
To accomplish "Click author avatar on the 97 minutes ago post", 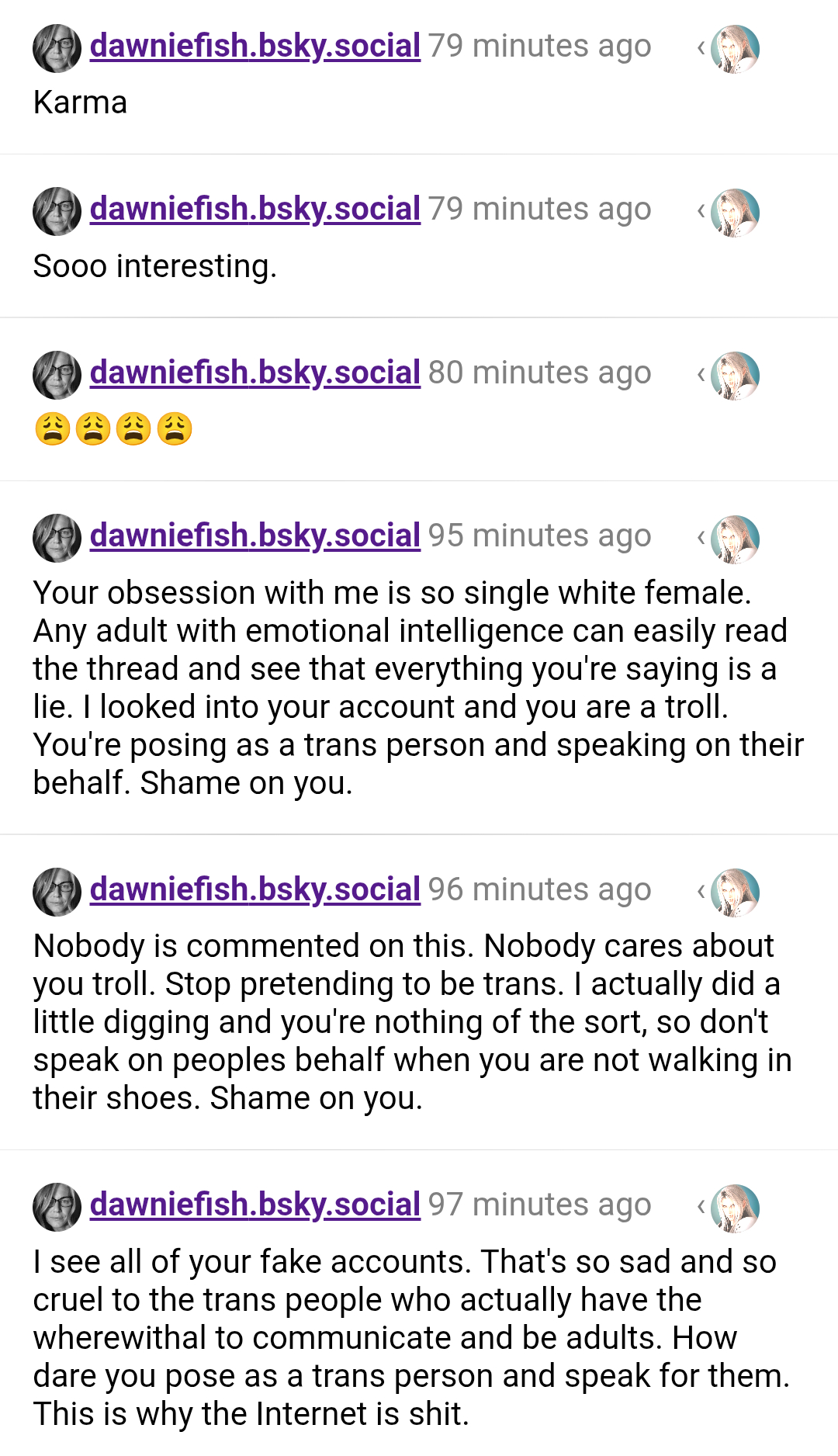I will 57,1207.
